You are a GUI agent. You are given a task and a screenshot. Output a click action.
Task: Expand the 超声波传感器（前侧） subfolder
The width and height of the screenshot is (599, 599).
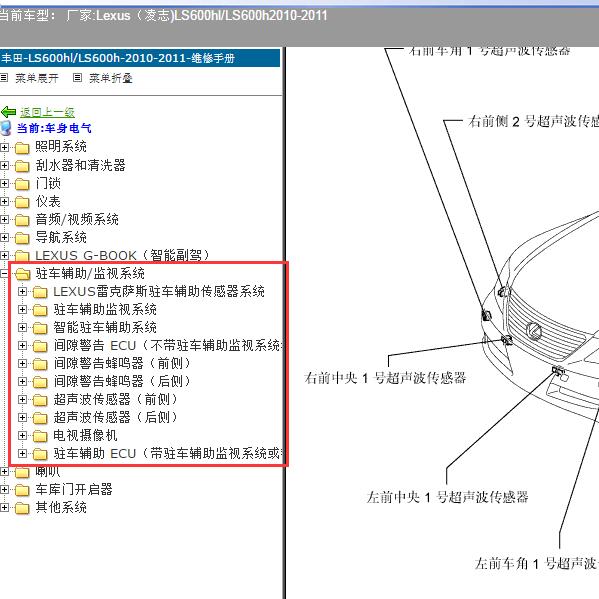click(x=22, y=399)
